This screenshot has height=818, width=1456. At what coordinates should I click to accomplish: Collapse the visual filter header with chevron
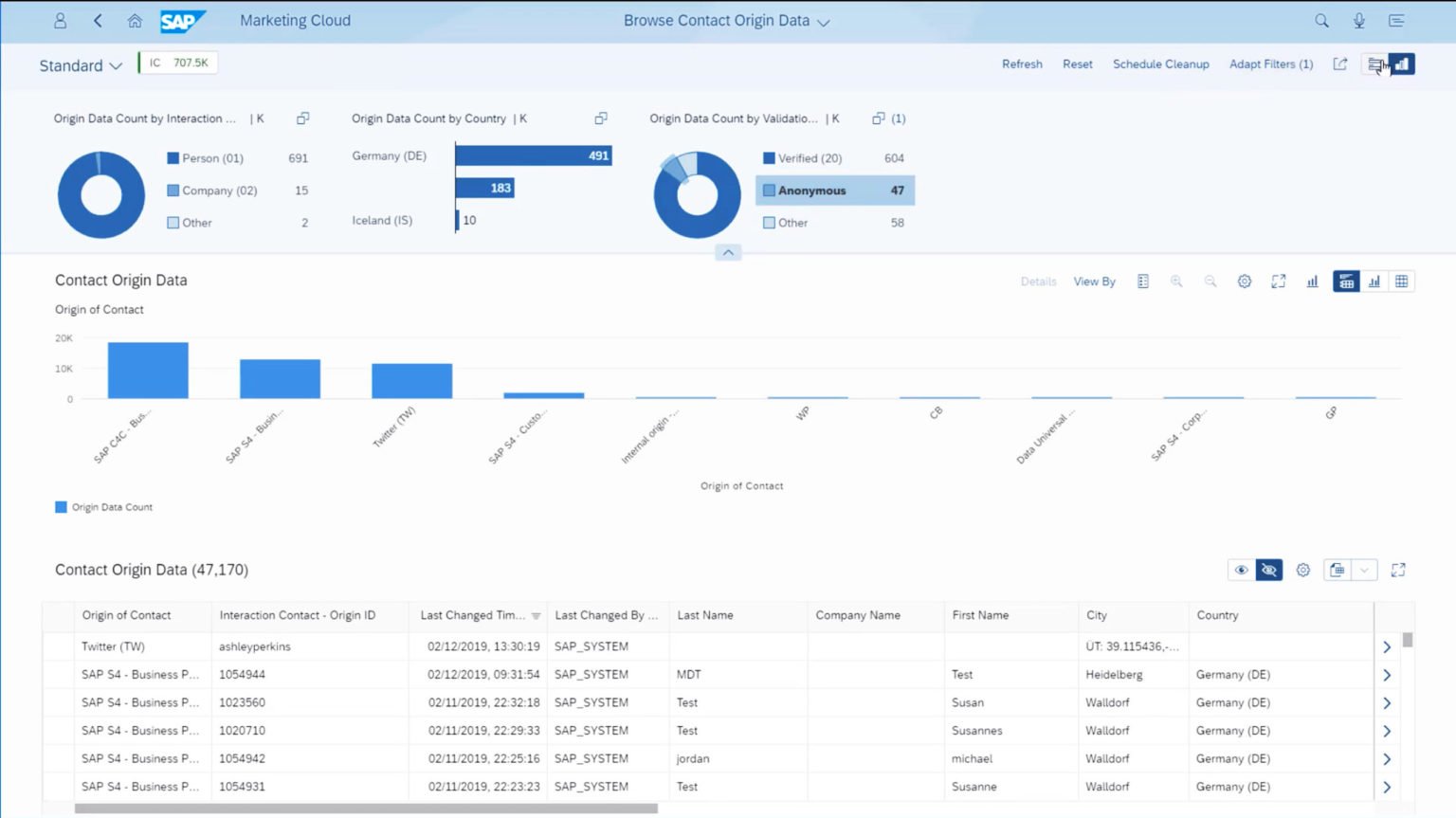(728, 253)
